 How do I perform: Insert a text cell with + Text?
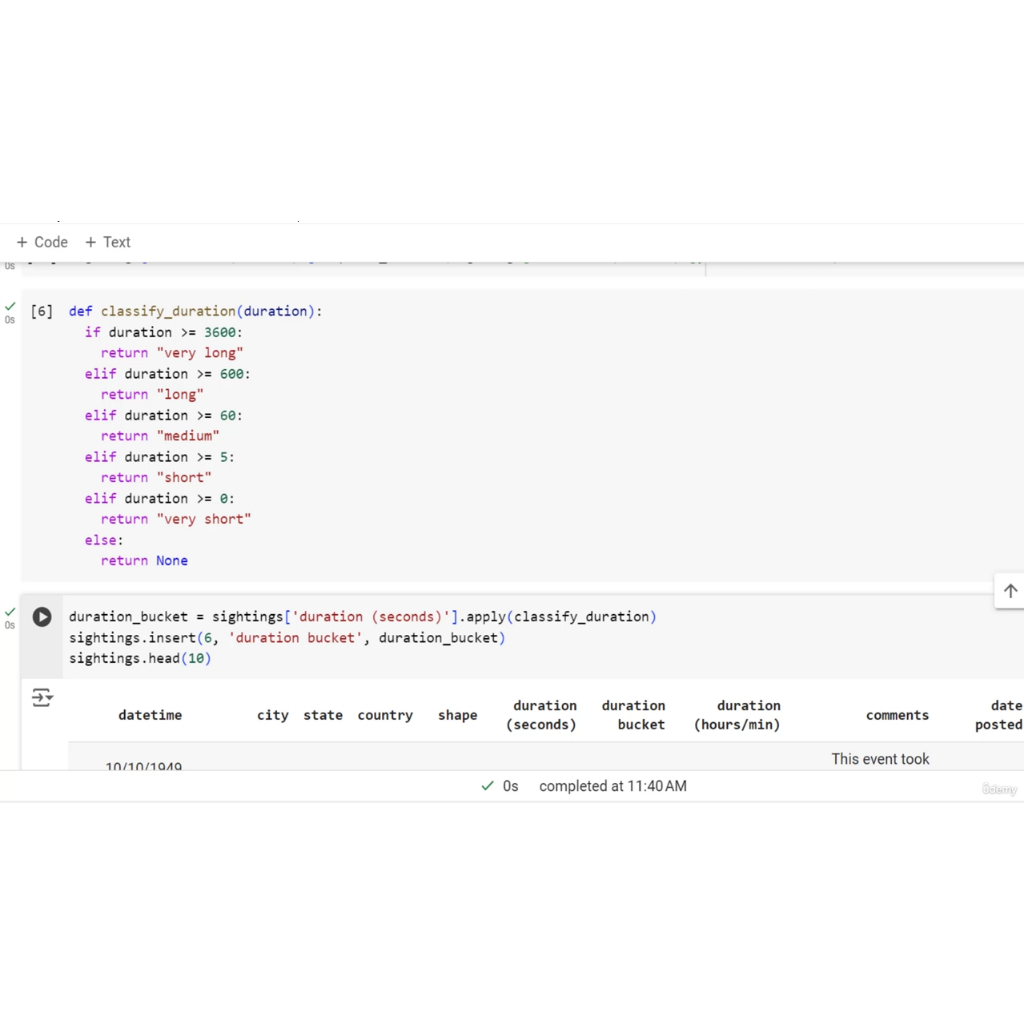tap(108, 242)
